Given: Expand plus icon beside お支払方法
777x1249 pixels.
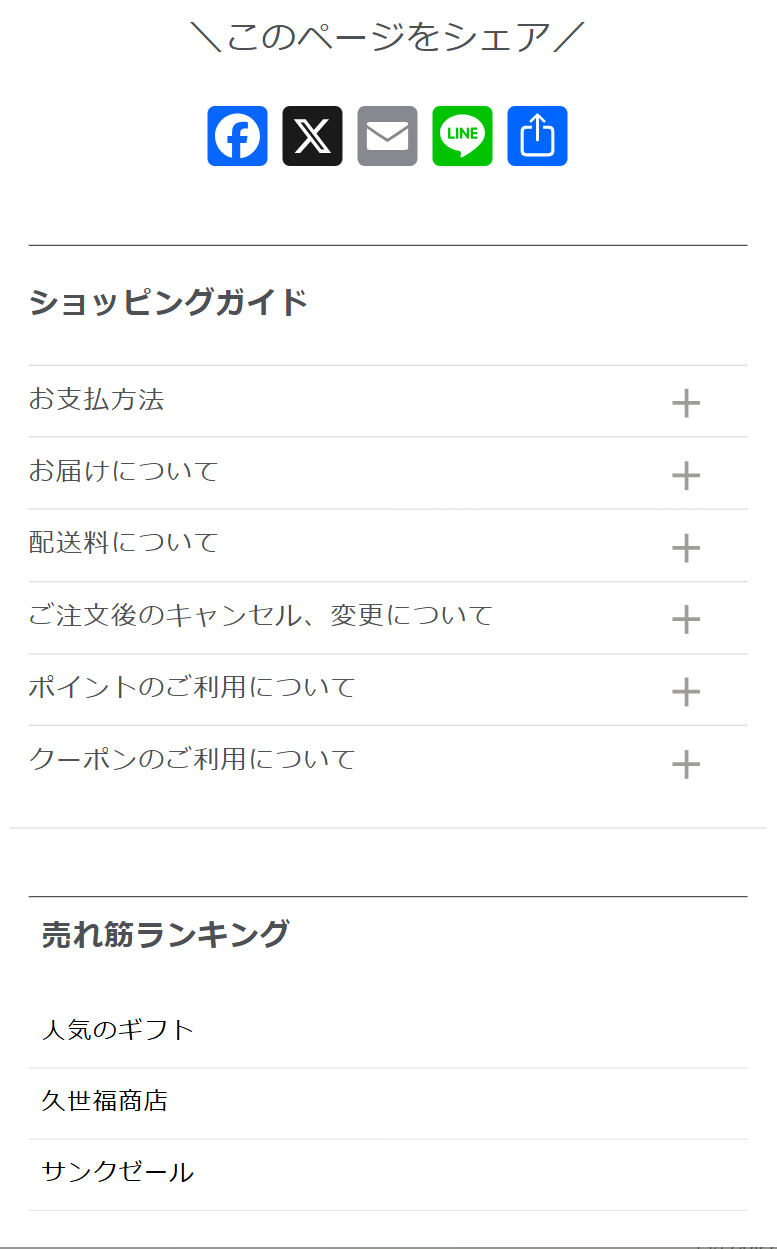Looking at the screenshot, I should click(x=685, y=404).
